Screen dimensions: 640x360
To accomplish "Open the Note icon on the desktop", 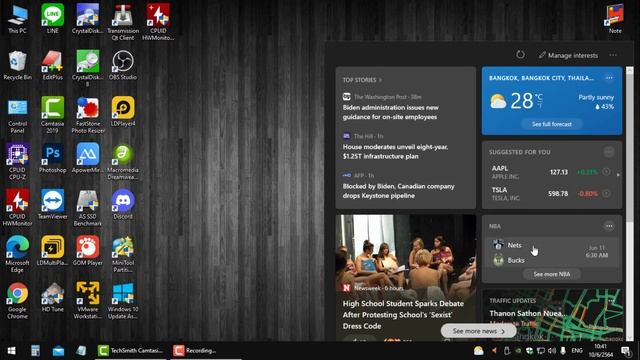I will (x=615, y=19).
